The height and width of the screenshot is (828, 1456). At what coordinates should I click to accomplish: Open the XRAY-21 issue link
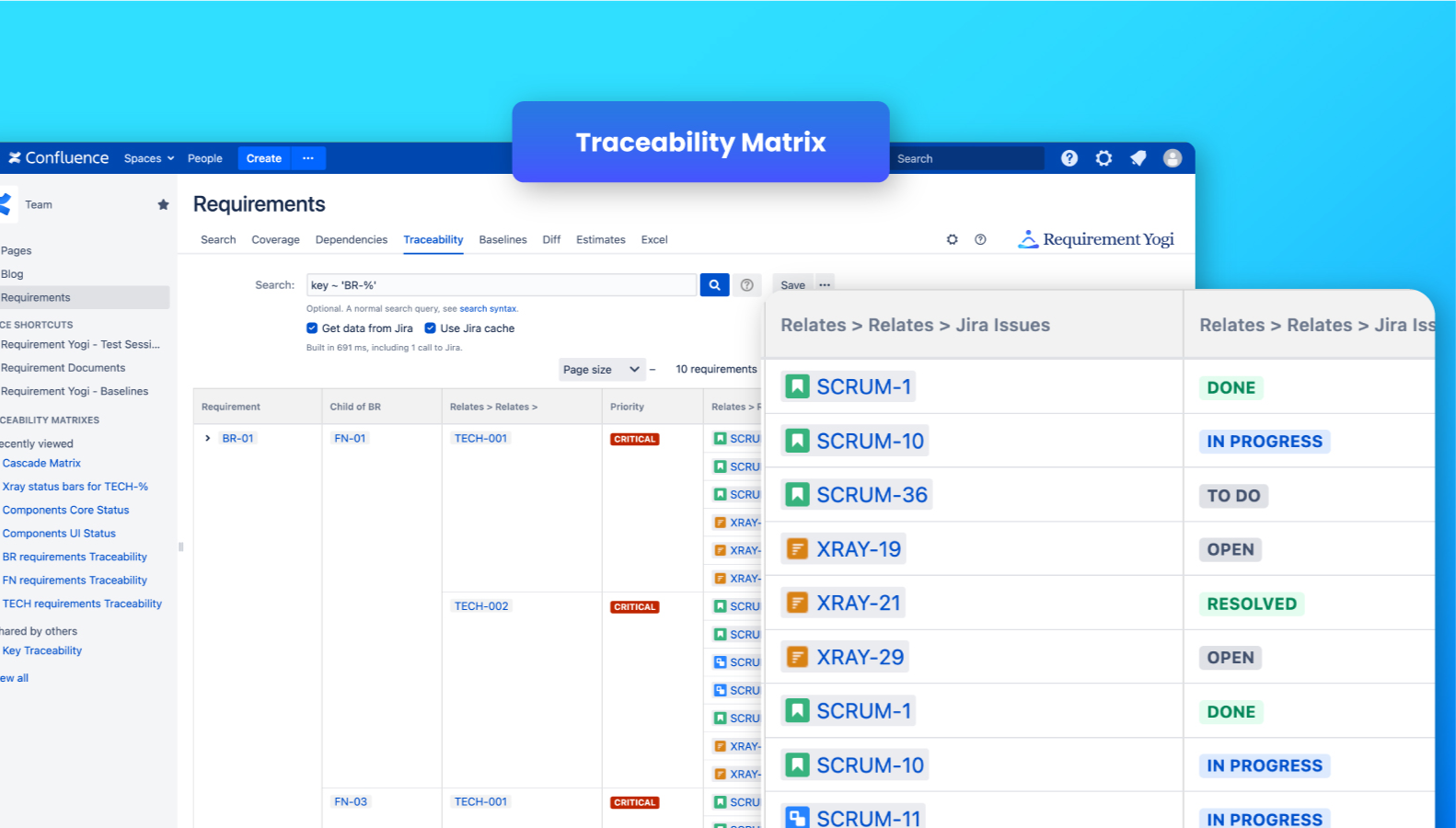[x=858, y=603]
